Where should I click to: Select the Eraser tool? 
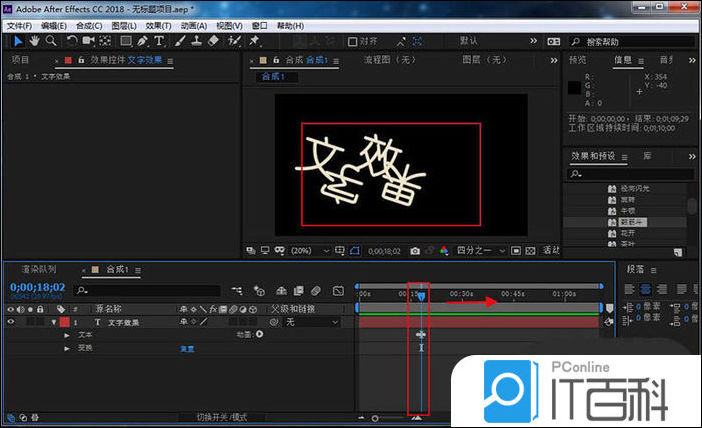click(212, 41)
